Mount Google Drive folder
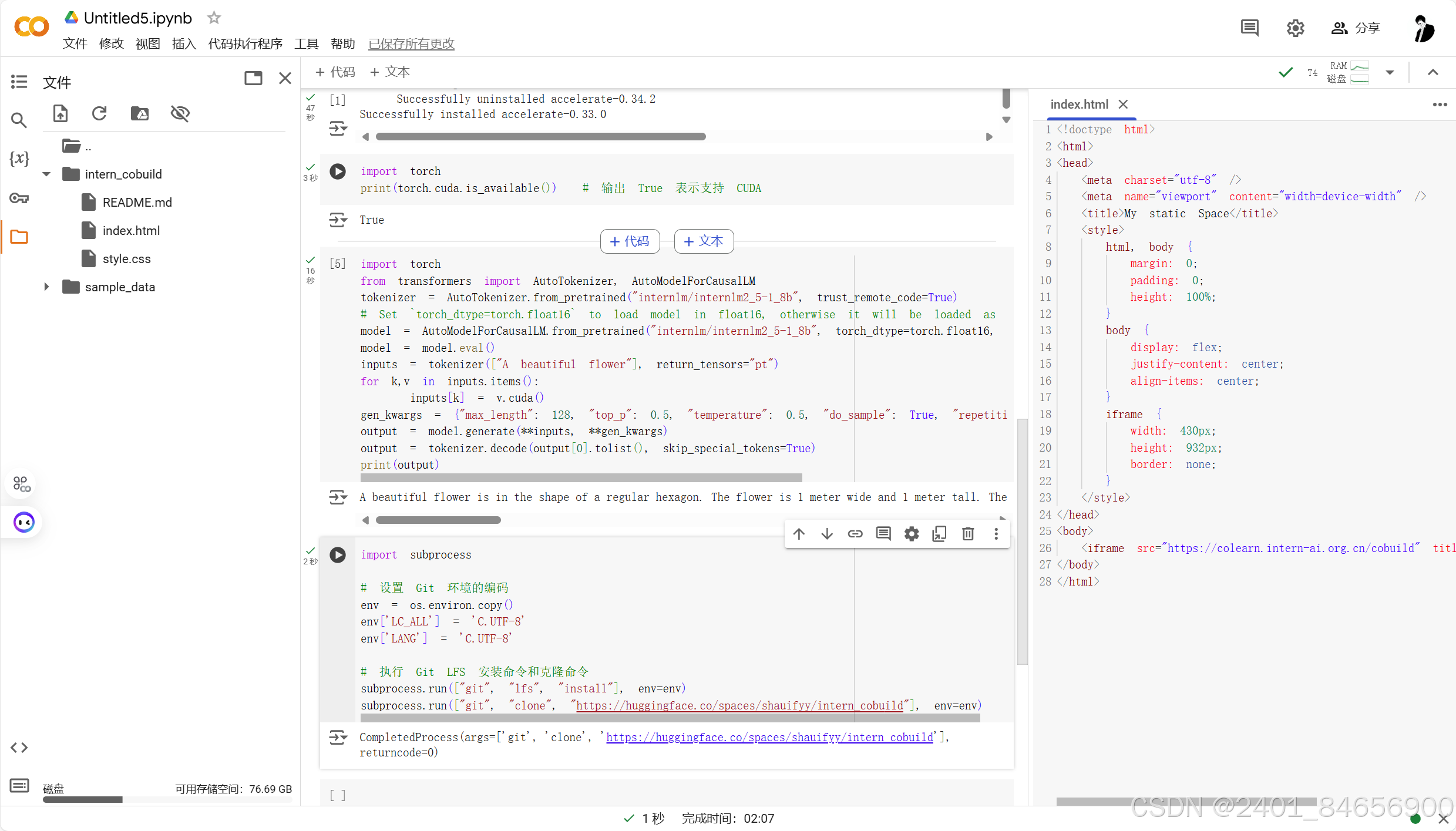This screenshot has width=1456, height=831. [x=139, y=113]
